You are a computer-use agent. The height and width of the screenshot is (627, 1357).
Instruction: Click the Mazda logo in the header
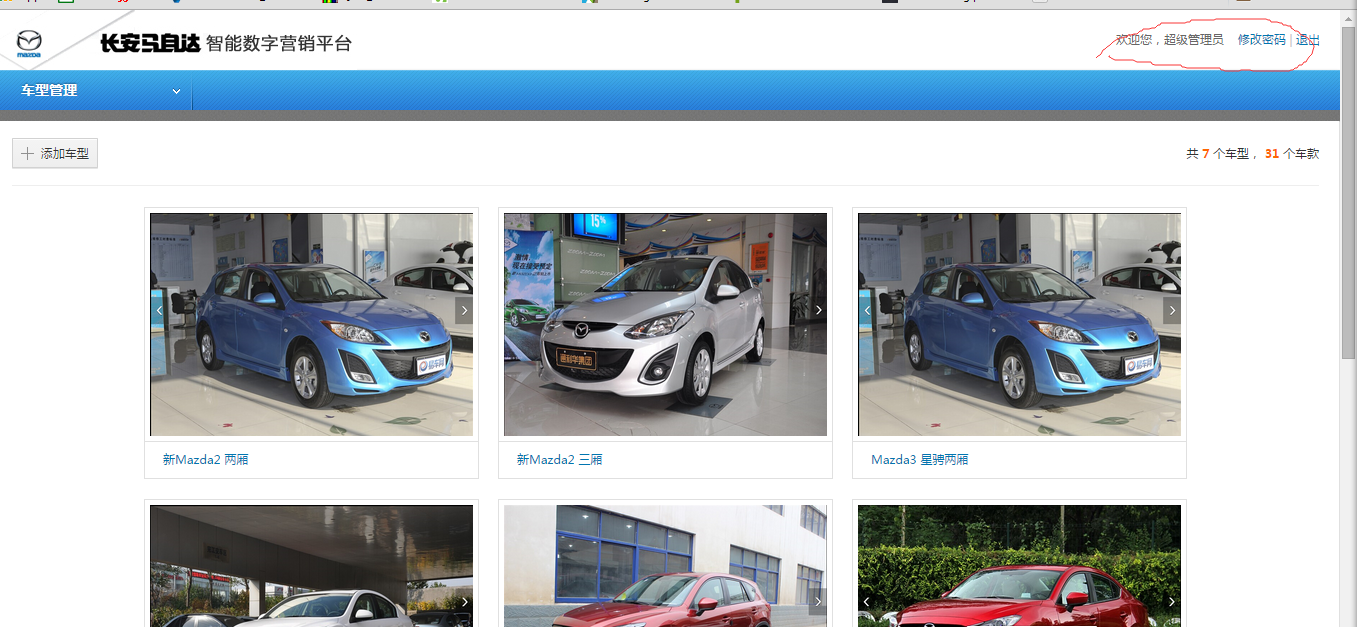(29, 43)
